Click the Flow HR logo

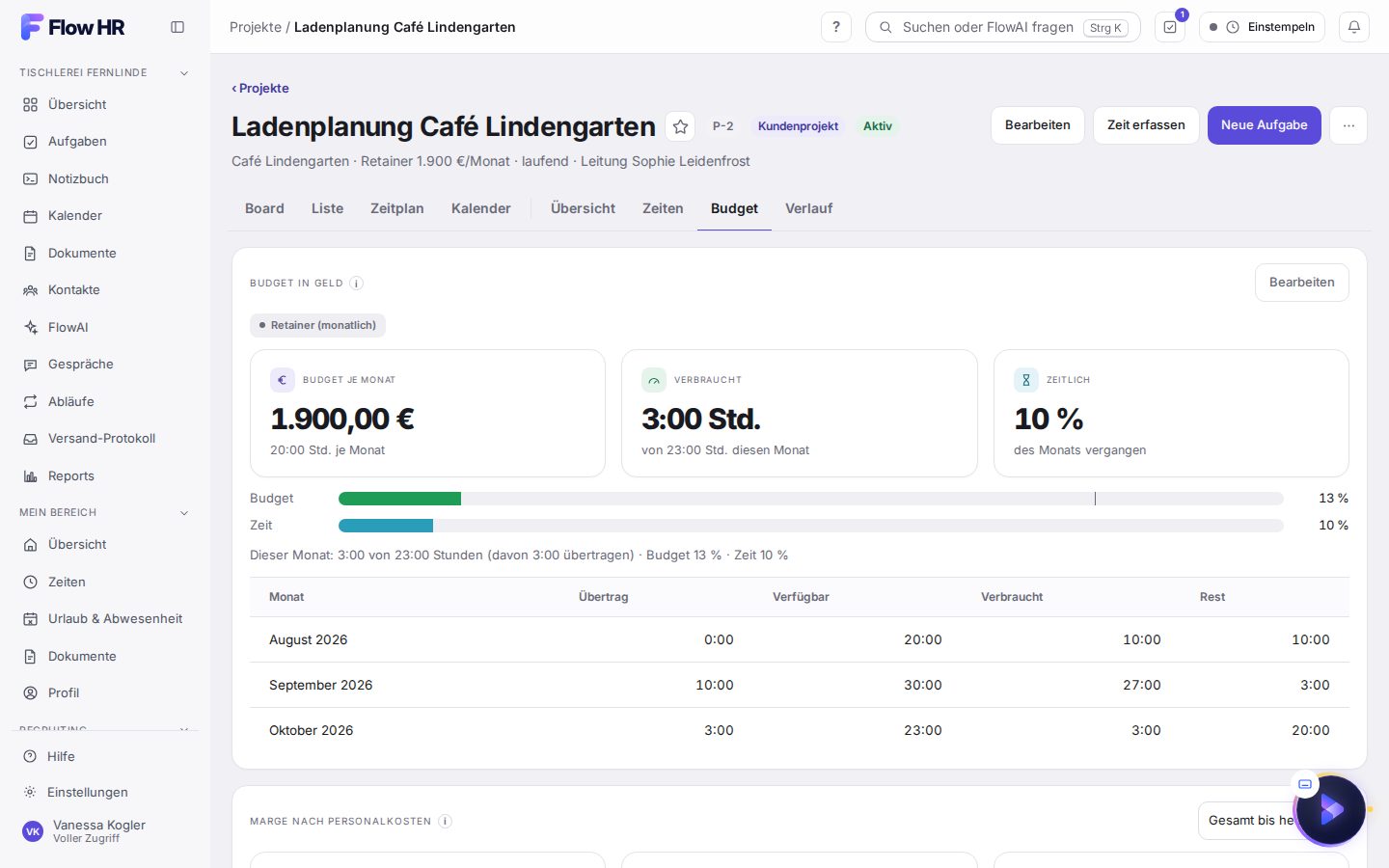click(x=73, y=27)
